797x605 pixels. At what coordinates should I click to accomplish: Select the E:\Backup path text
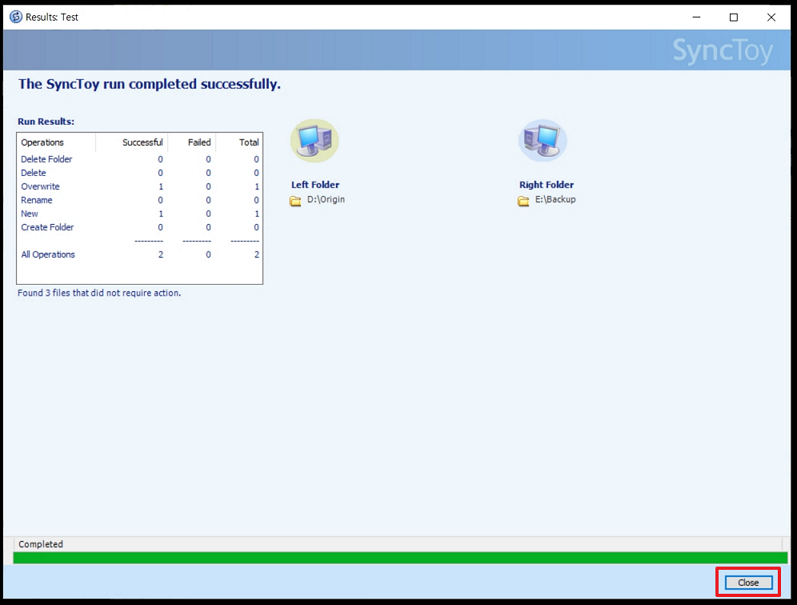[x=555, y=199]
